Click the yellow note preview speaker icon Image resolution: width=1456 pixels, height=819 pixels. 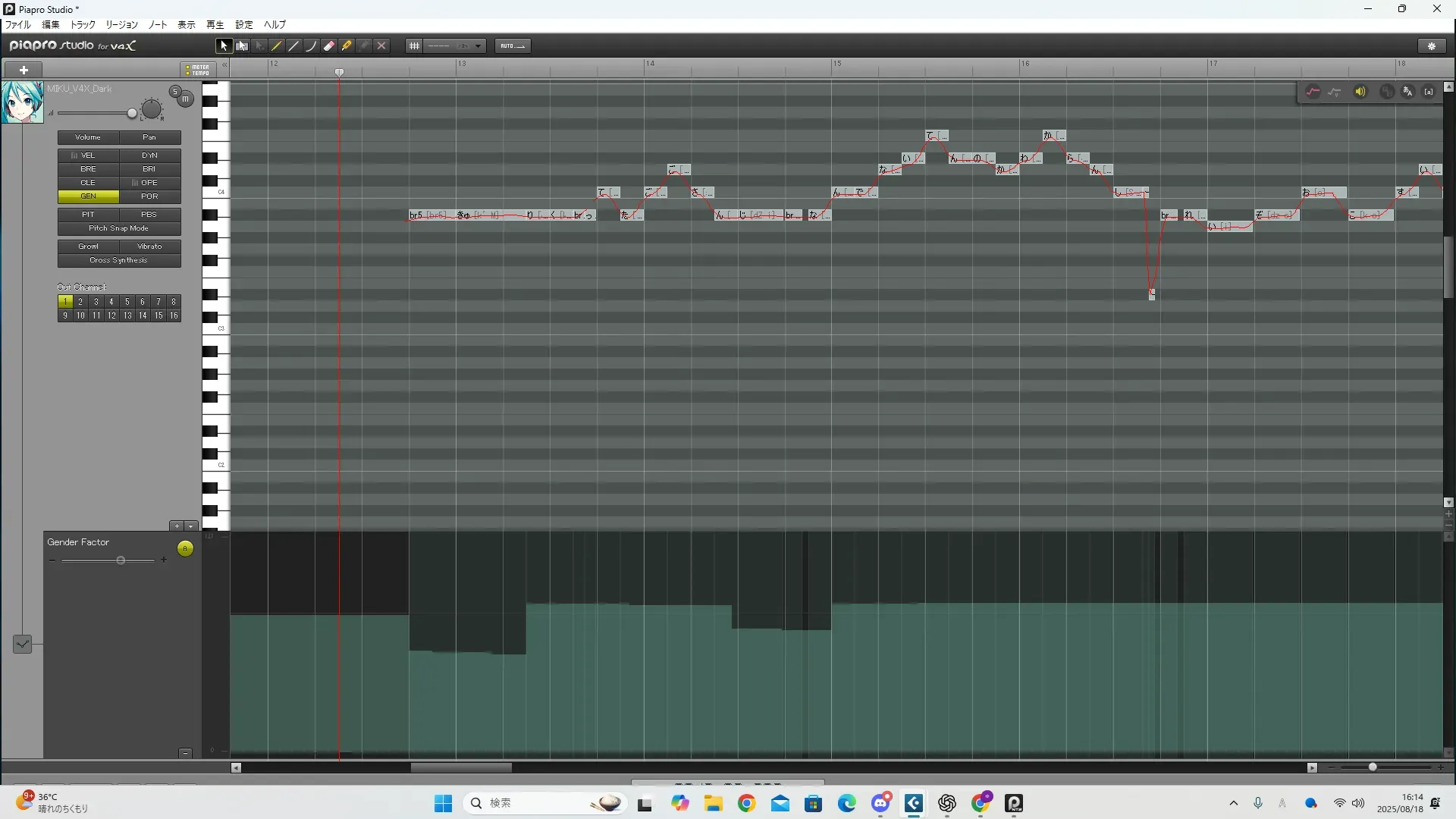(x=1360, y=92)
